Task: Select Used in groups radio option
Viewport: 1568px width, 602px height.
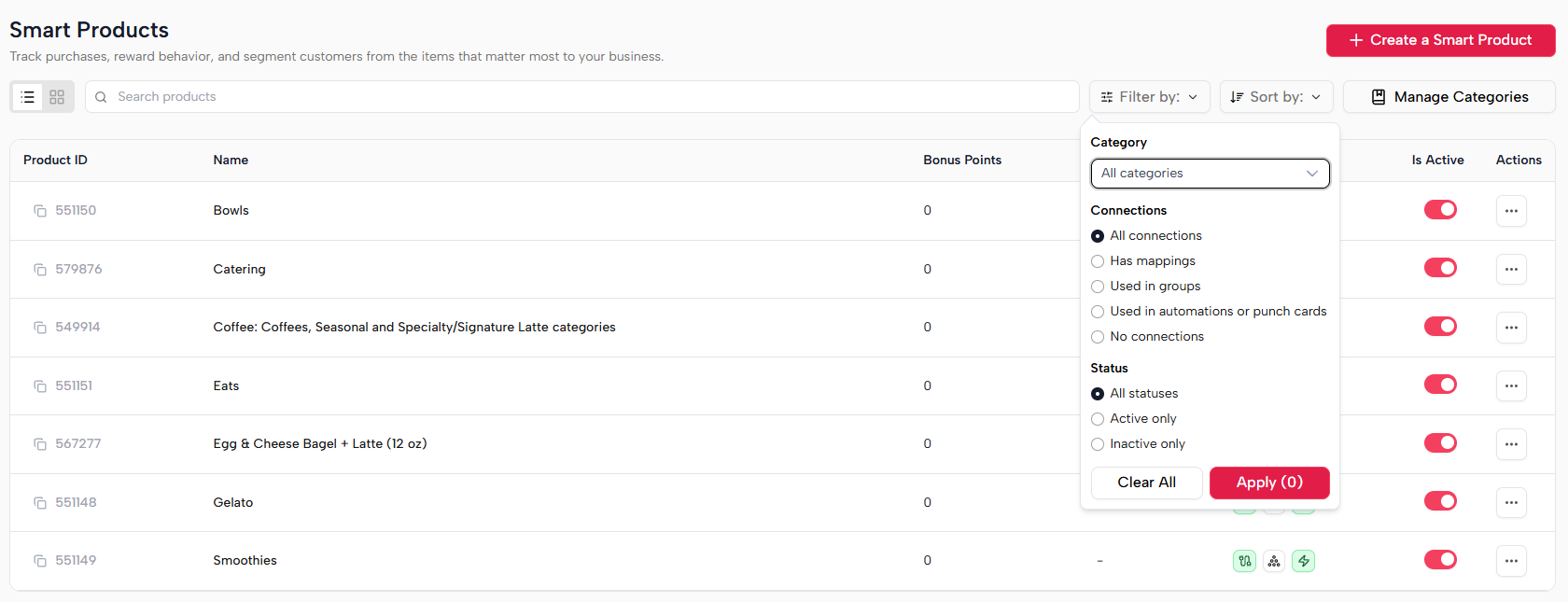Action: coord(1098,287)
